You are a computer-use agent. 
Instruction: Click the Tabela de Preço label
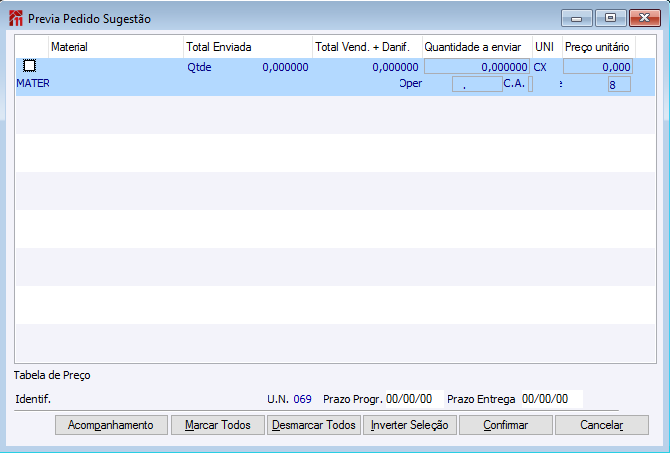coord(52,375)
